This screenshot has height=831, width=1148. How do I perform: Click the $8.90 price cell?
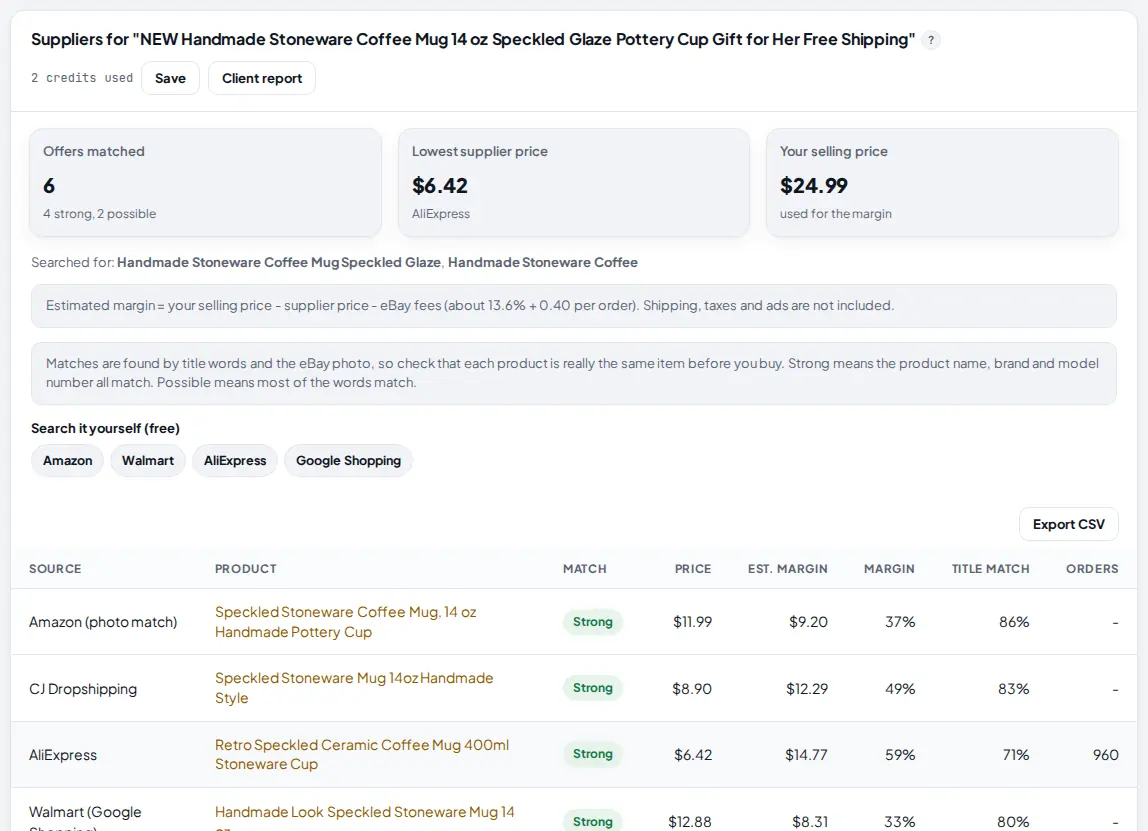click(692, 689)
